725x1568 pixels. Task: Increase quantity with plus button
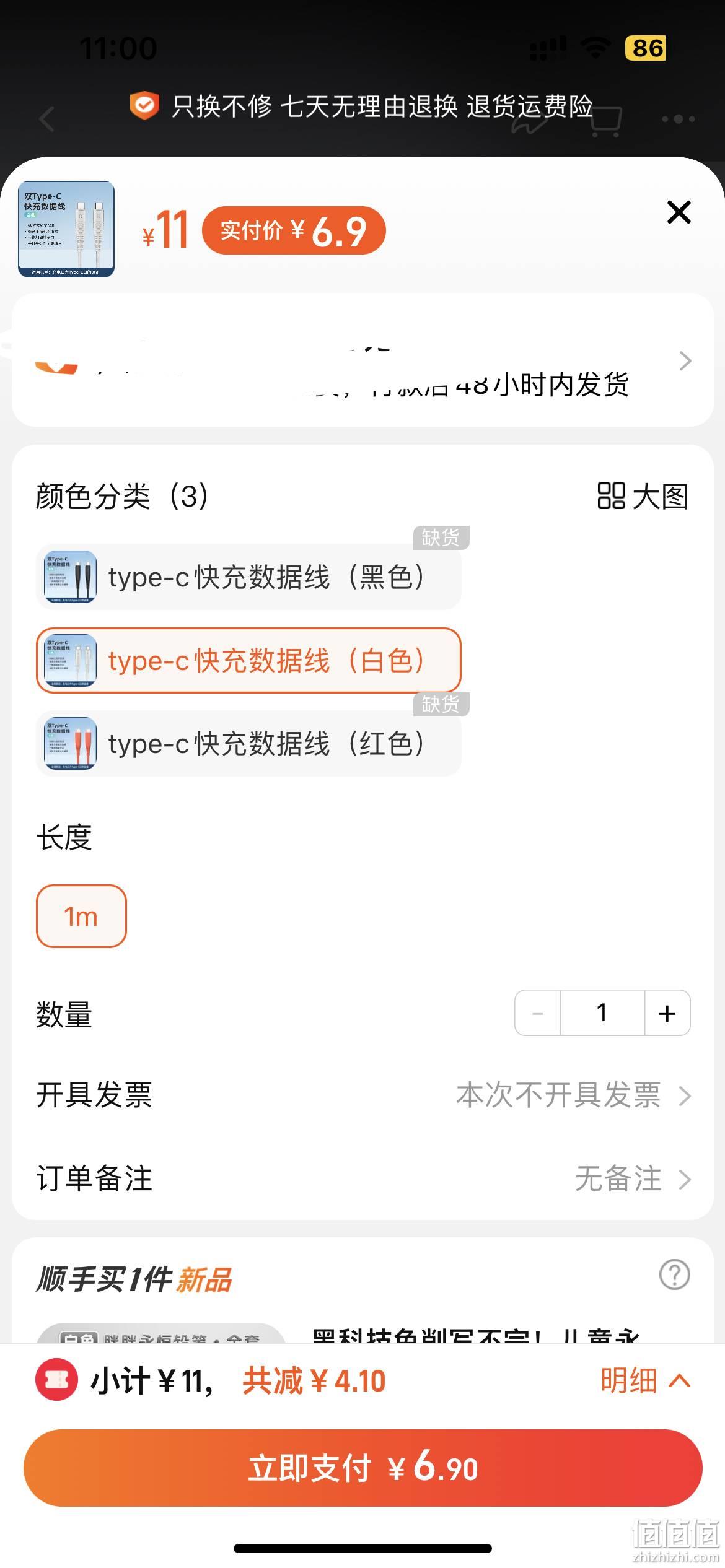pos(667,1013)
